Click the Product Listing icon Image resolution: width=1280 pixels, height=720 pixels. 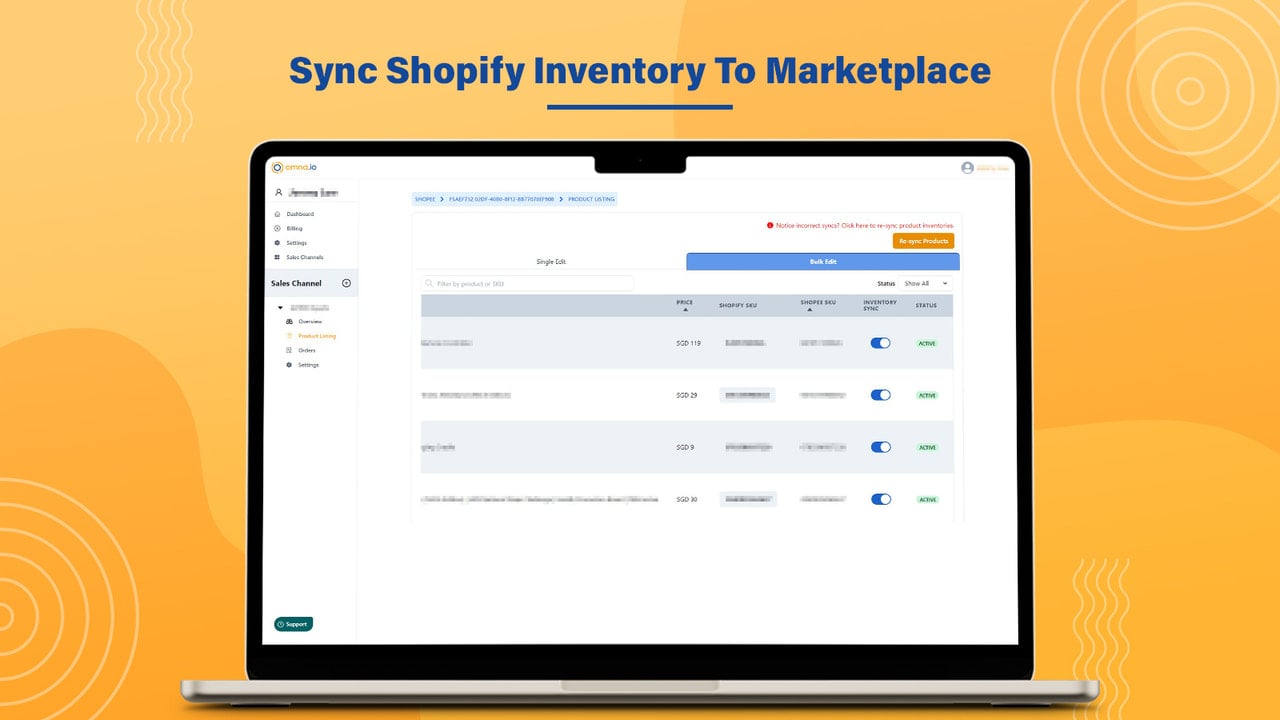tap(289, 336)
